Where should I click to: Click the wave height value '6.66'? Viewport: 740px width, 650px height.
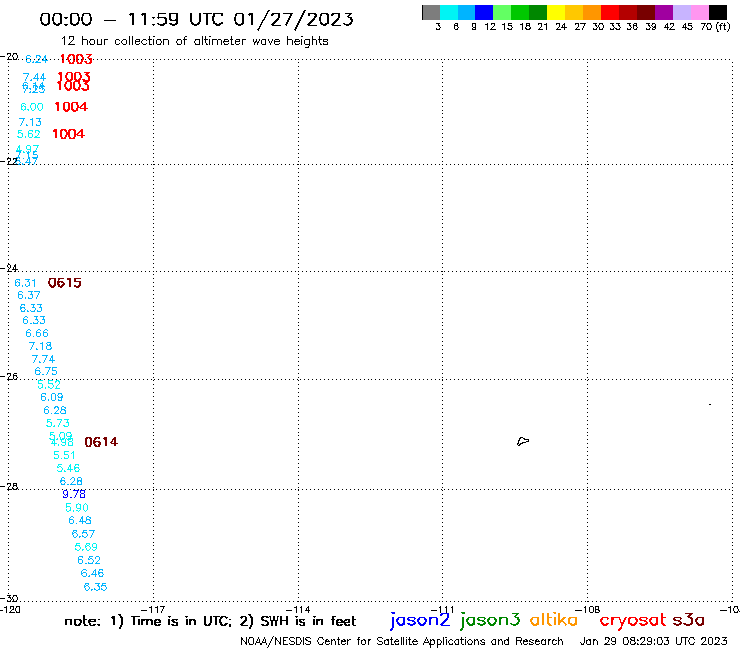(37, 333)
